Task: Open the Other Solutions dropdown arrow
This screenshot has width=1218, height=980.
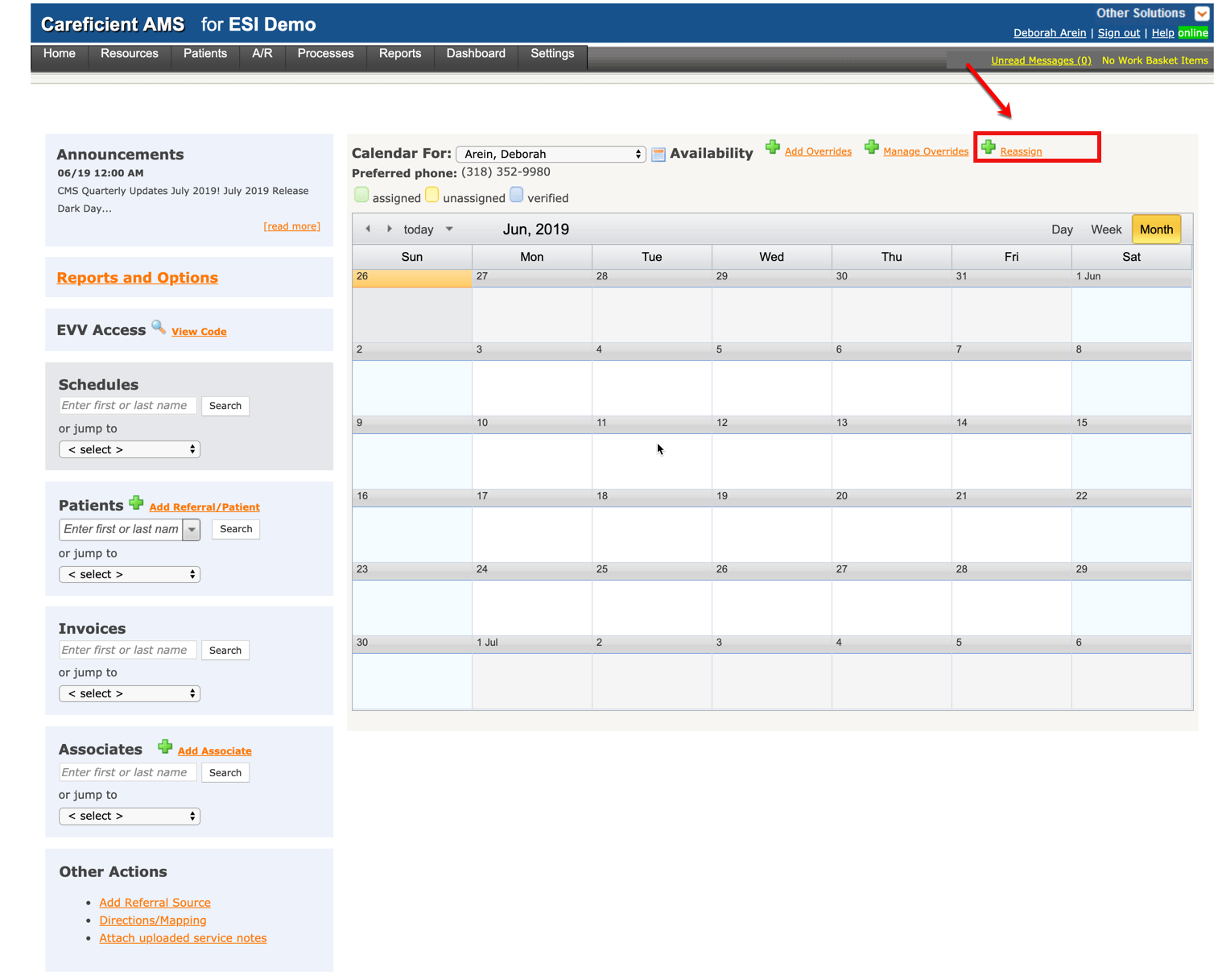Action: click(1202, 14)
